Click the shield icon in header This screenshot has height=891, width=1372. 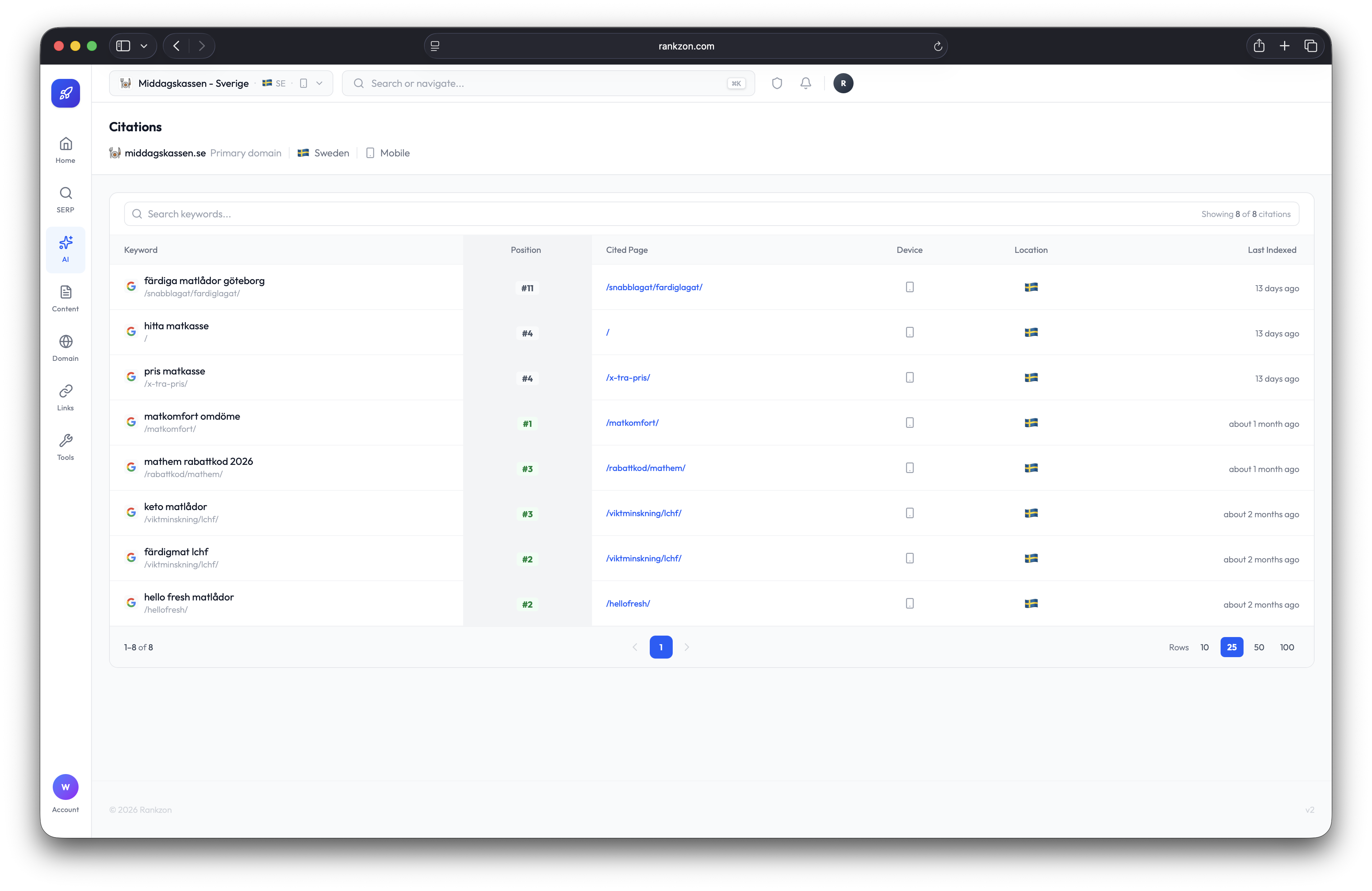point(776,84)
